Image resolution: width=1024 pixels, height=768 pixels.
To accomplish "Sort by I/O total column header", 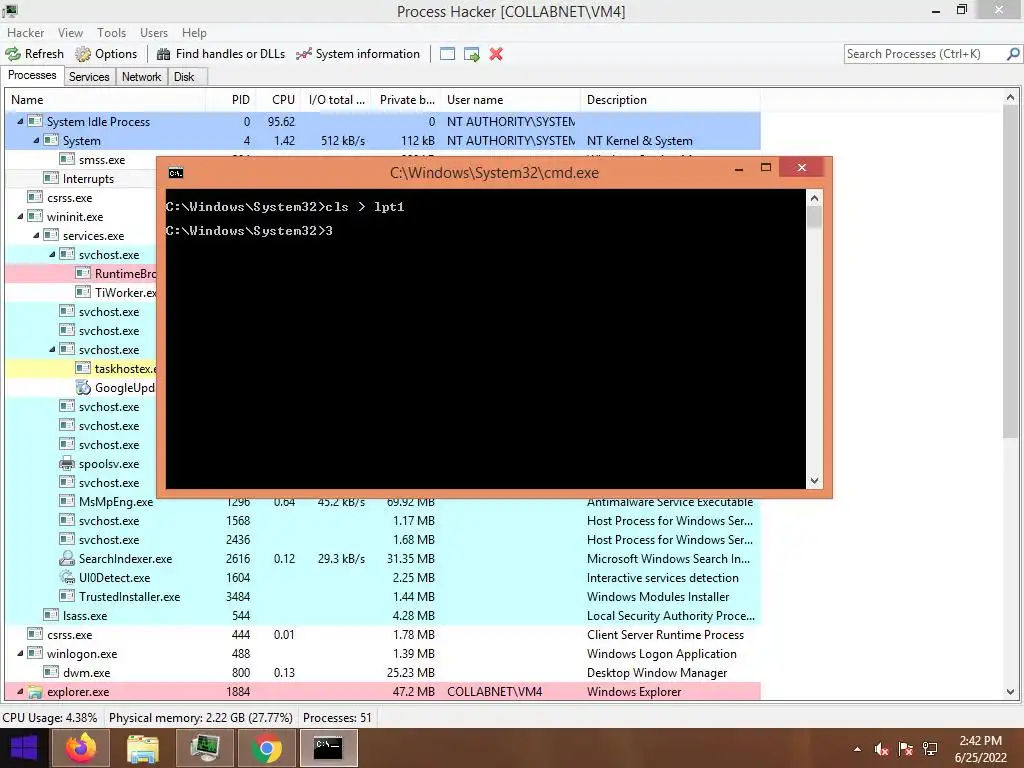I will coord(336,100).
